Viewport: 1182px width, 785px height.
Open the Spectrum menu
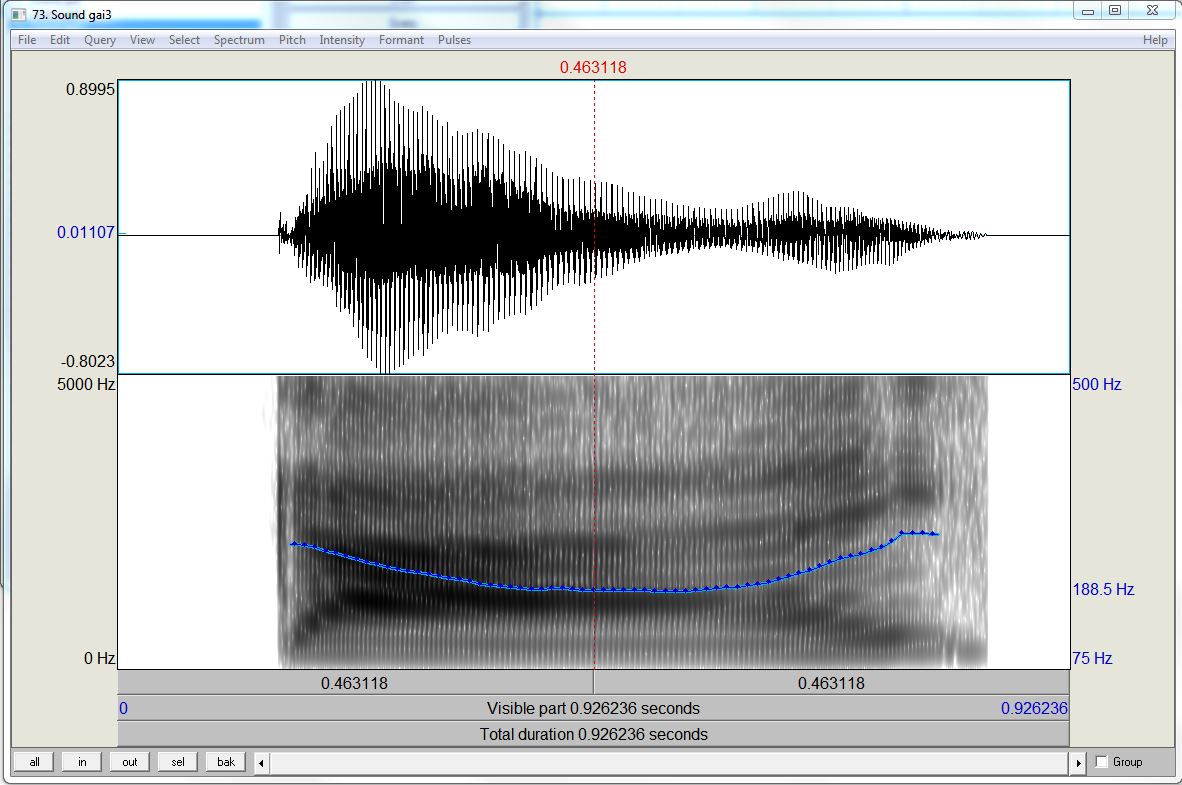(239, 40)
